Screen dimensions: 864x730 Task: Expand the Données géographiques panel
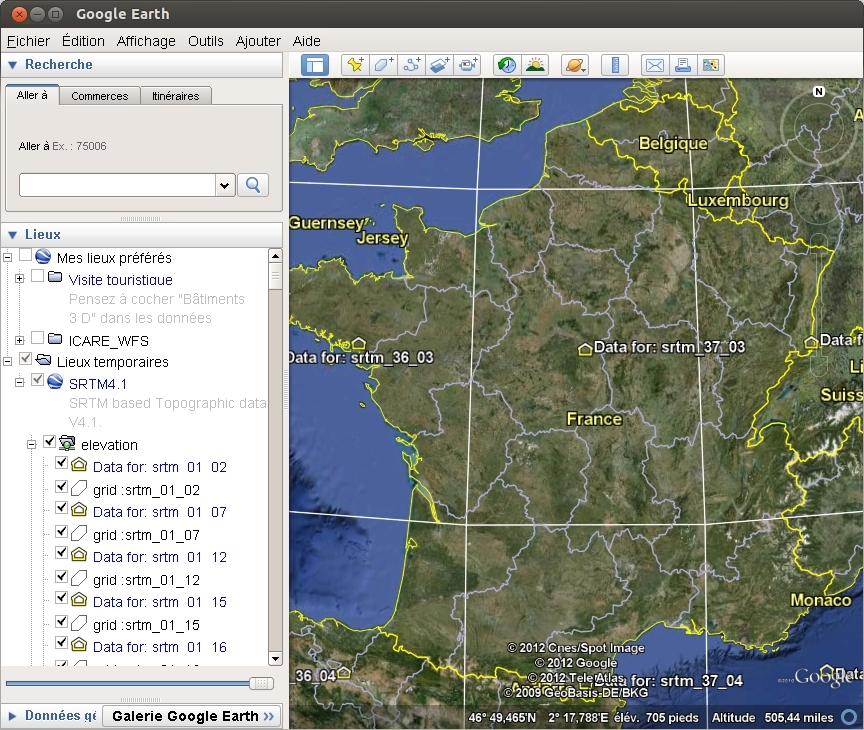(x=12, y=716)
